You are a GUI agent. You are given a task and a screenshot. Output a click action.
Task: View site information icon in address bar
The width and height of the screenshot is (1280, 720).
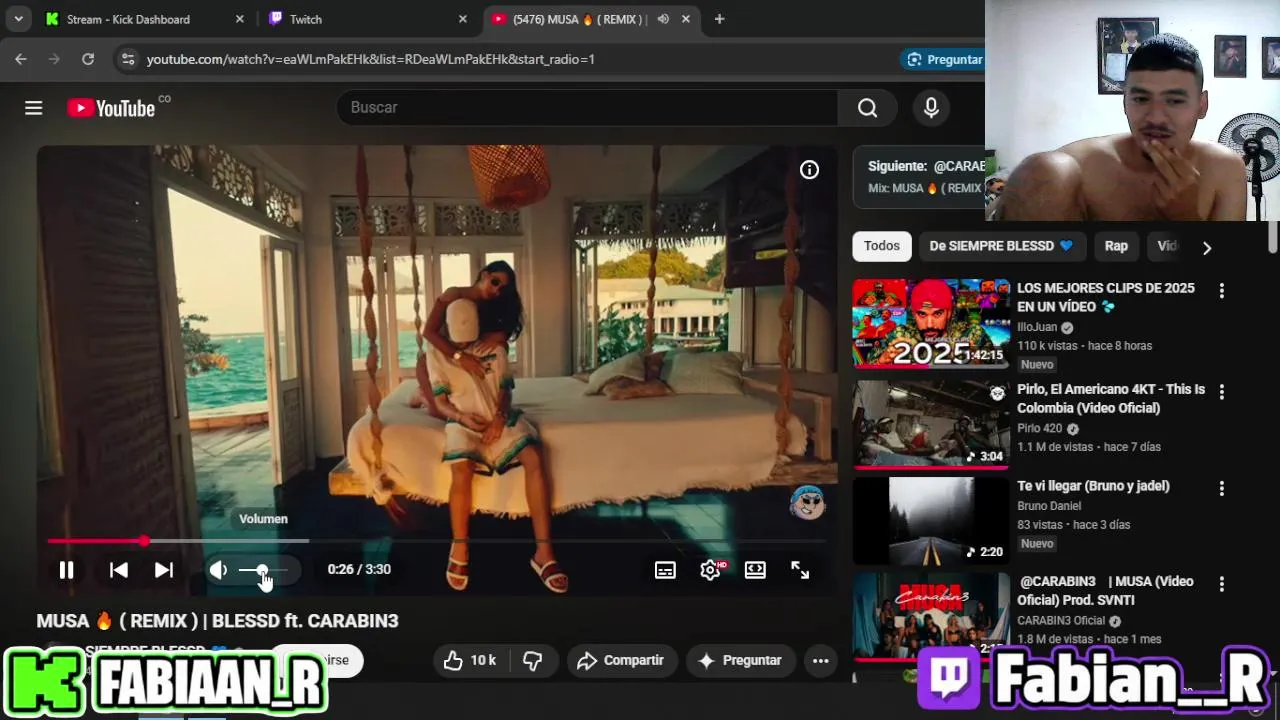click(x=128, y=59)
